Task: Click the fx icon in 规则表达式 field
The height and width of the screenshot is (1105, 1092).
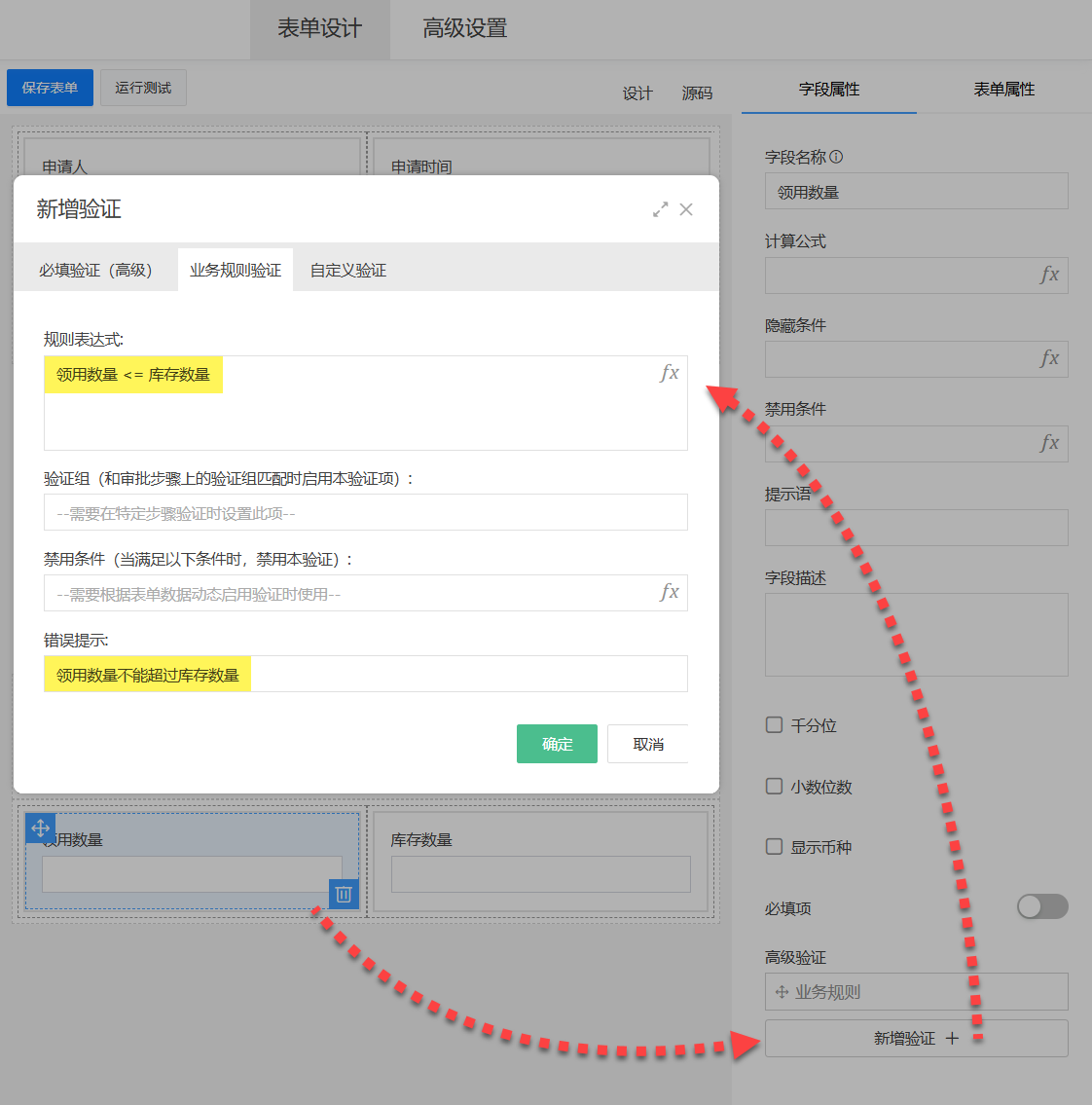Action: point(670,373)
